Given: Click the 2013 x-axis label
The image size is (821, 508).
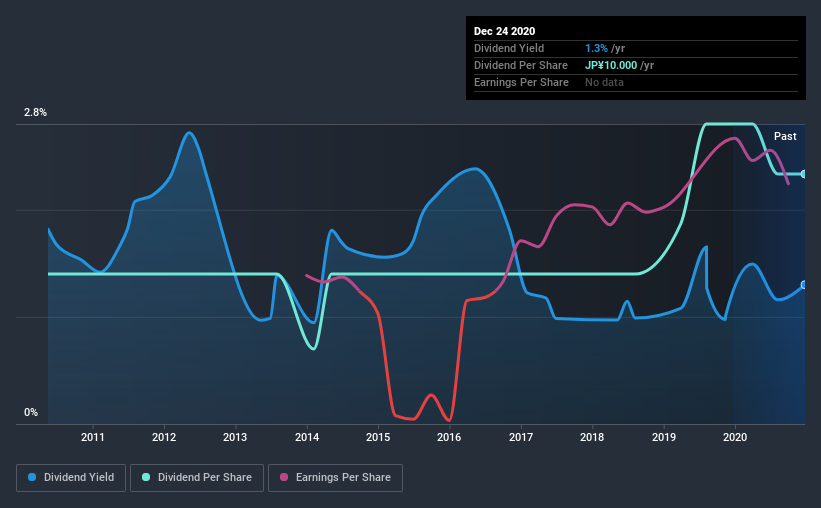Looking at the screenshot, I should [235, 437].
